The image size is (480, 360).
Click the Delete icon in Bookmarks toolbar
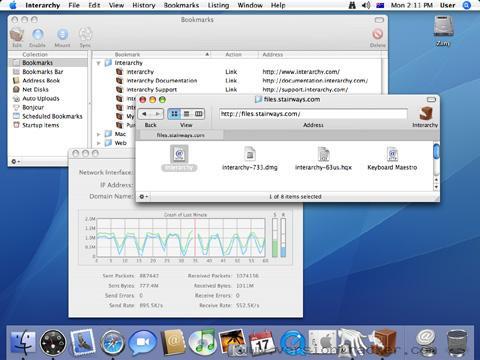coord(377,34)
